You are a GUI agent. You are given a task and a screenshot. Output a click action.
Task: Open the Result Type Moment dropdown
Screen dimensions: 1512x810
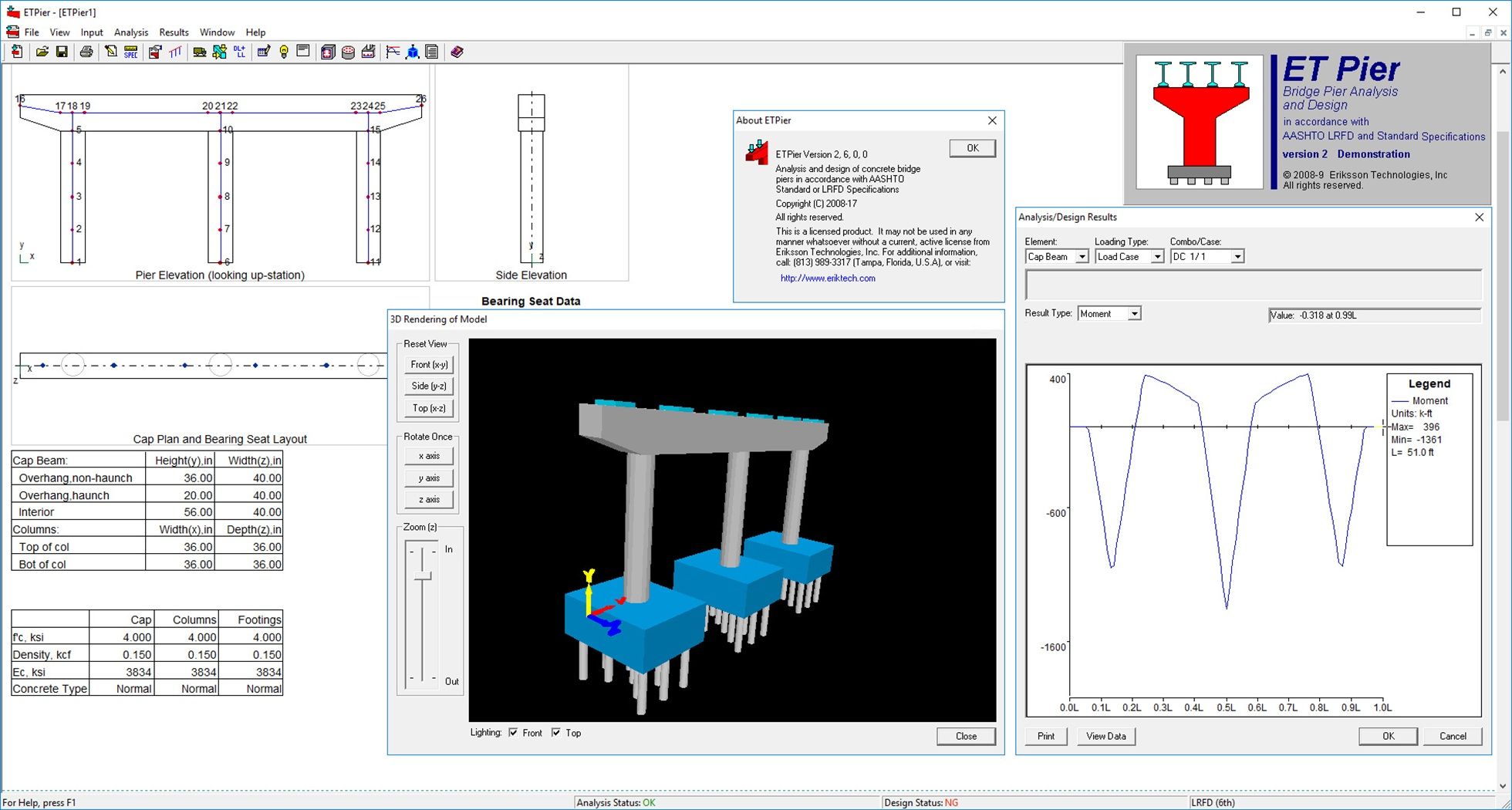click(x=1134, y=314)
